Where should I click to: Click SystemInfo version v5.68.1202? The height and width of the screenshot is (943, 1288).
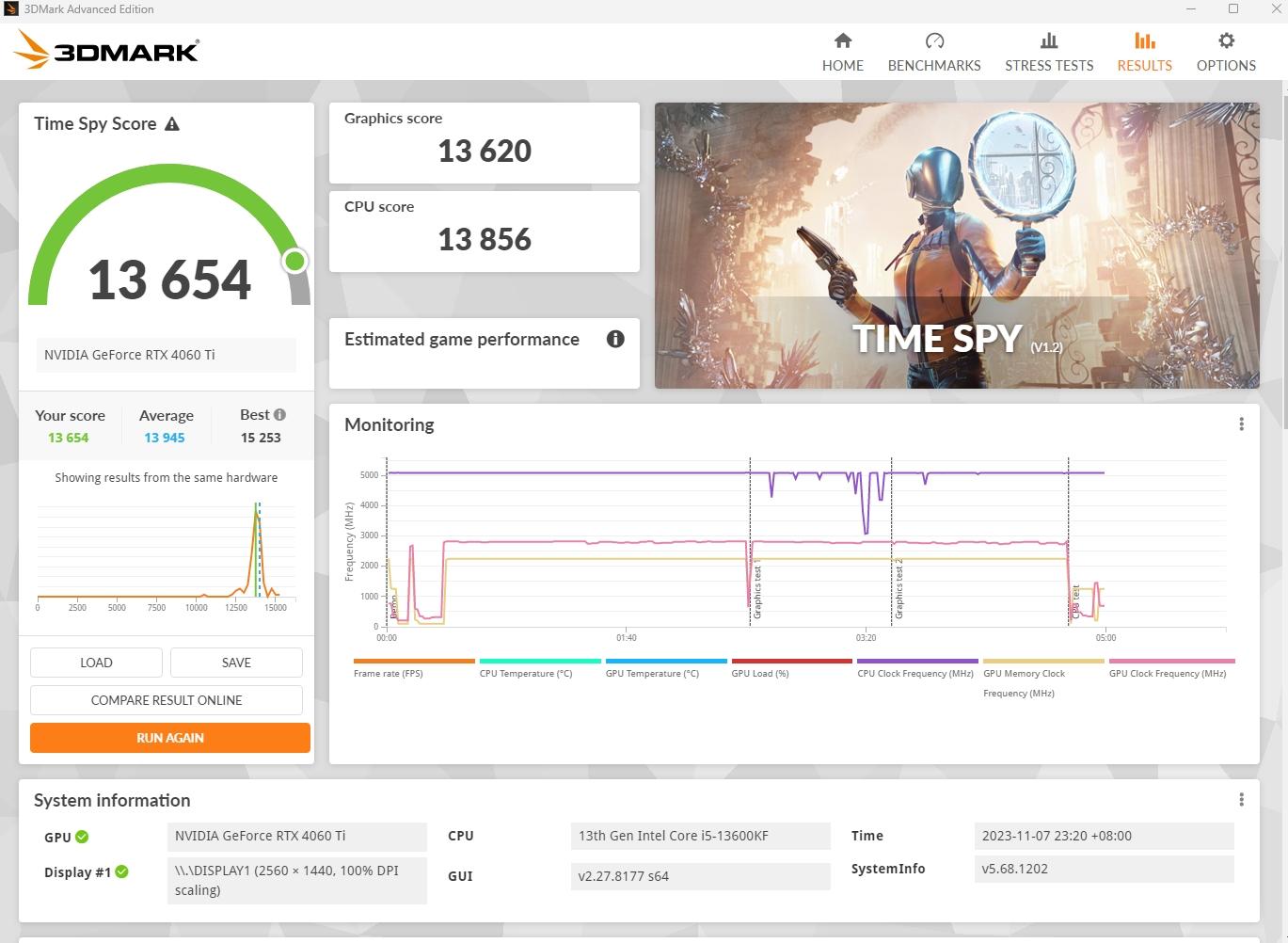click(x=1105, y=869)
